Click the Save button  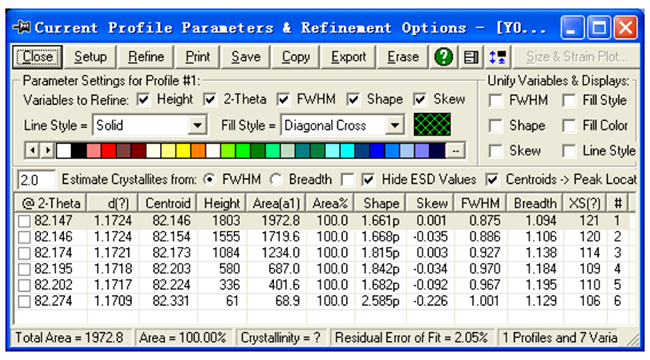click(x=246, y=57)
